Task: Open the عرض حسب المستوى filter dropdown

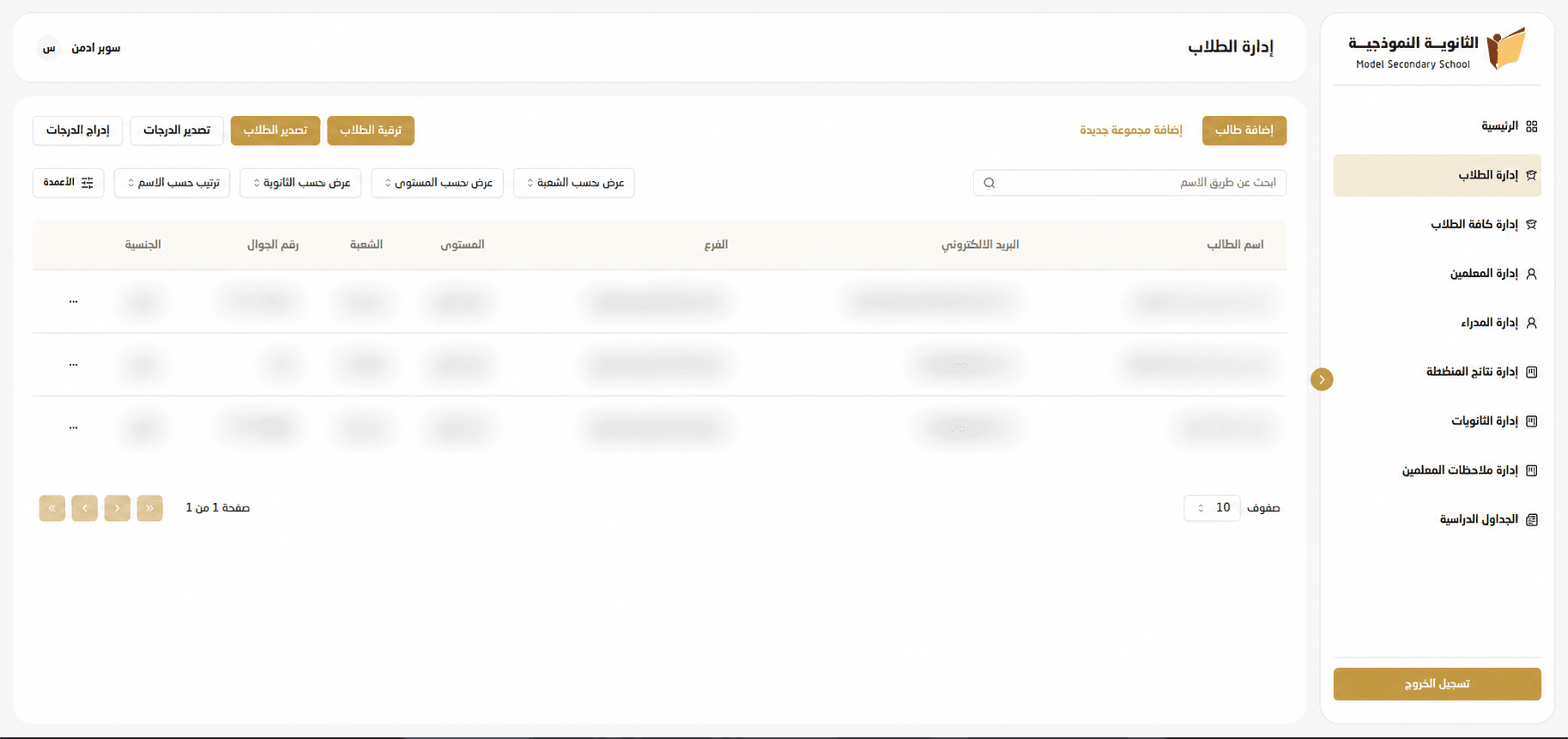Action: coord(438,183)
